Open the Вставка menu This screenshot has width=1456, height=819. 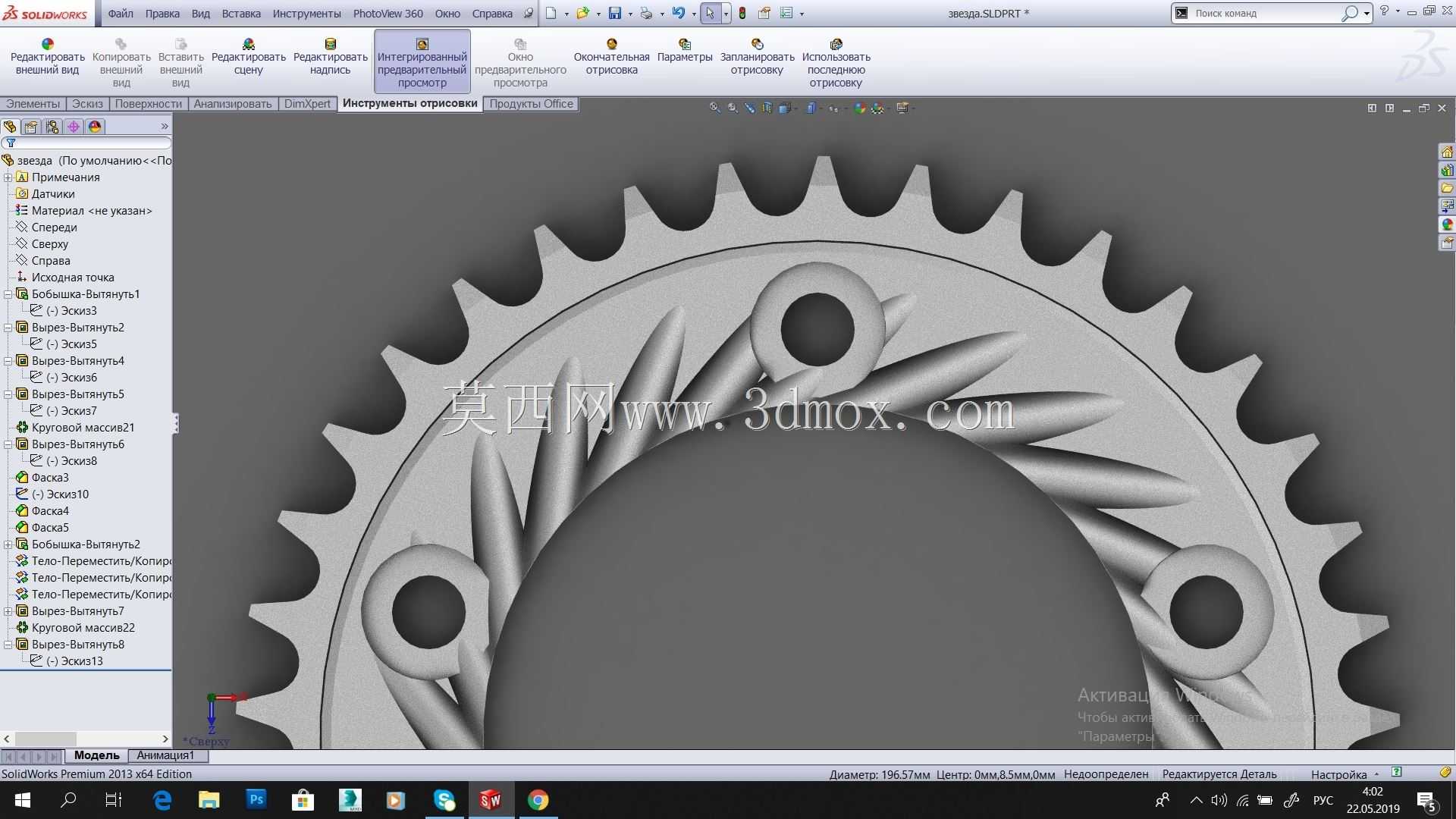pos(241,14)
